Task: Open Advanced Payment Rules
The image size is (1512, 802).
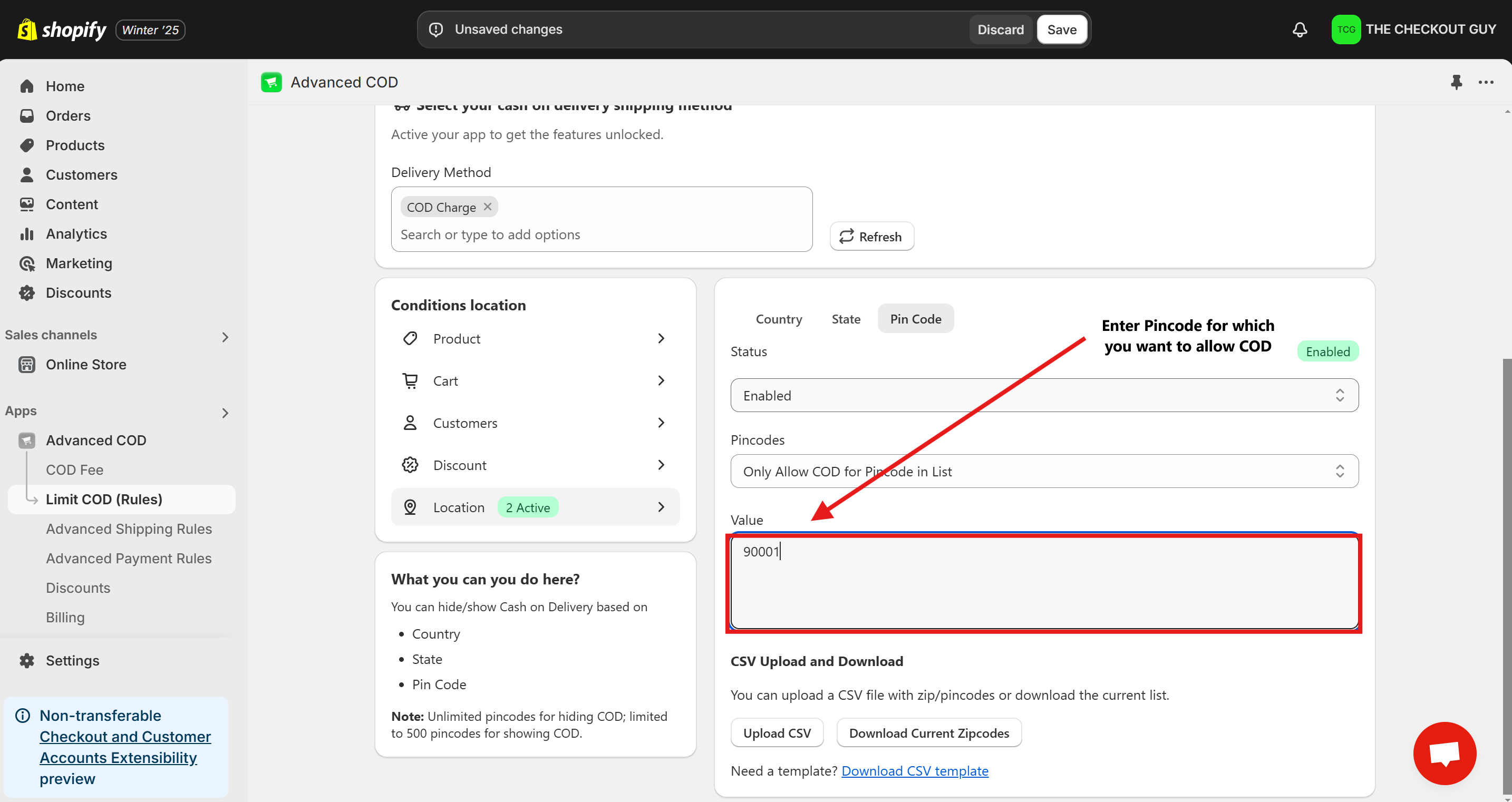Action: tap(129, 559)
